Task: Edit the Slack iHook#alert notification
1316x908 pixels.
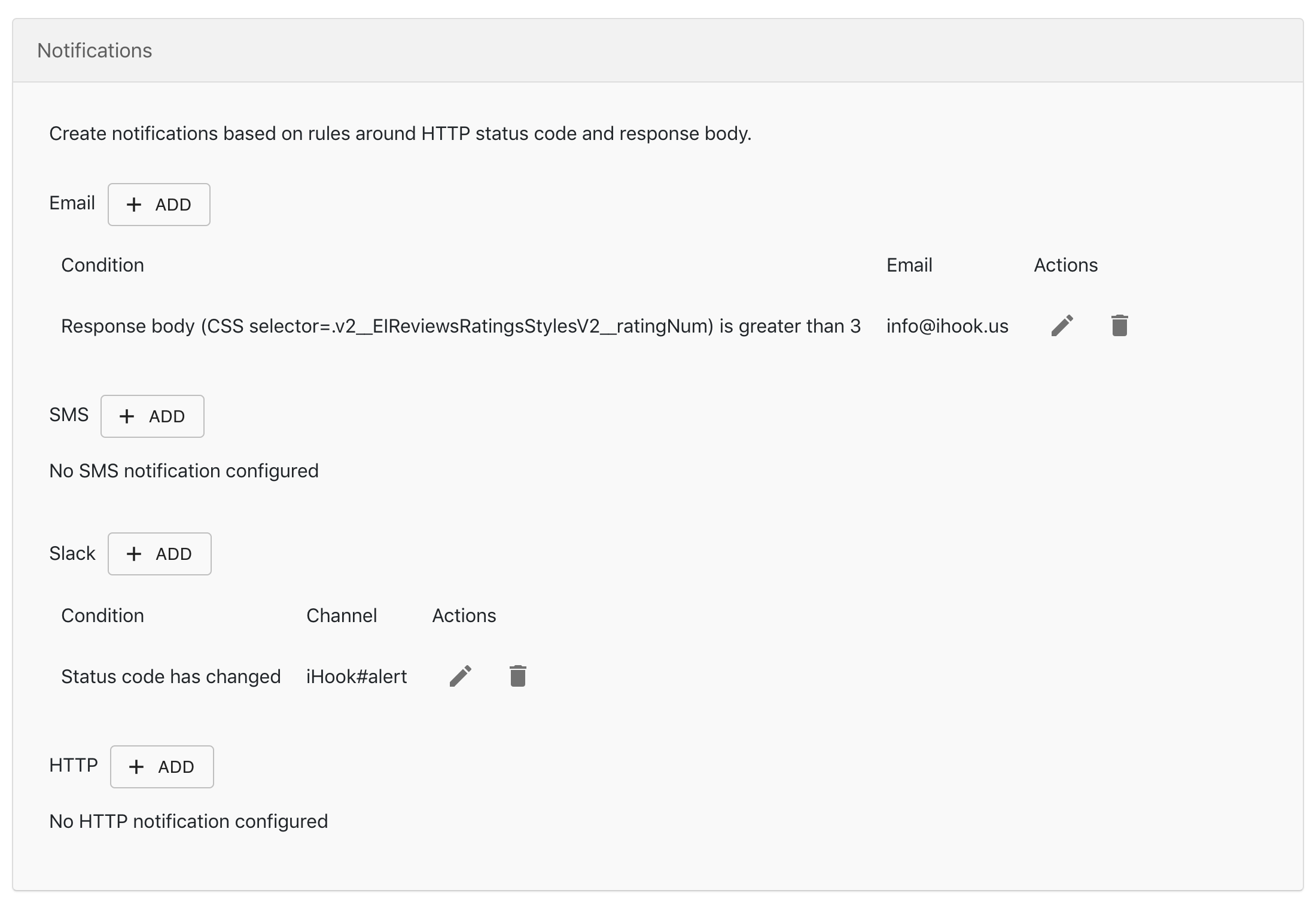Action: click(461, 677)
